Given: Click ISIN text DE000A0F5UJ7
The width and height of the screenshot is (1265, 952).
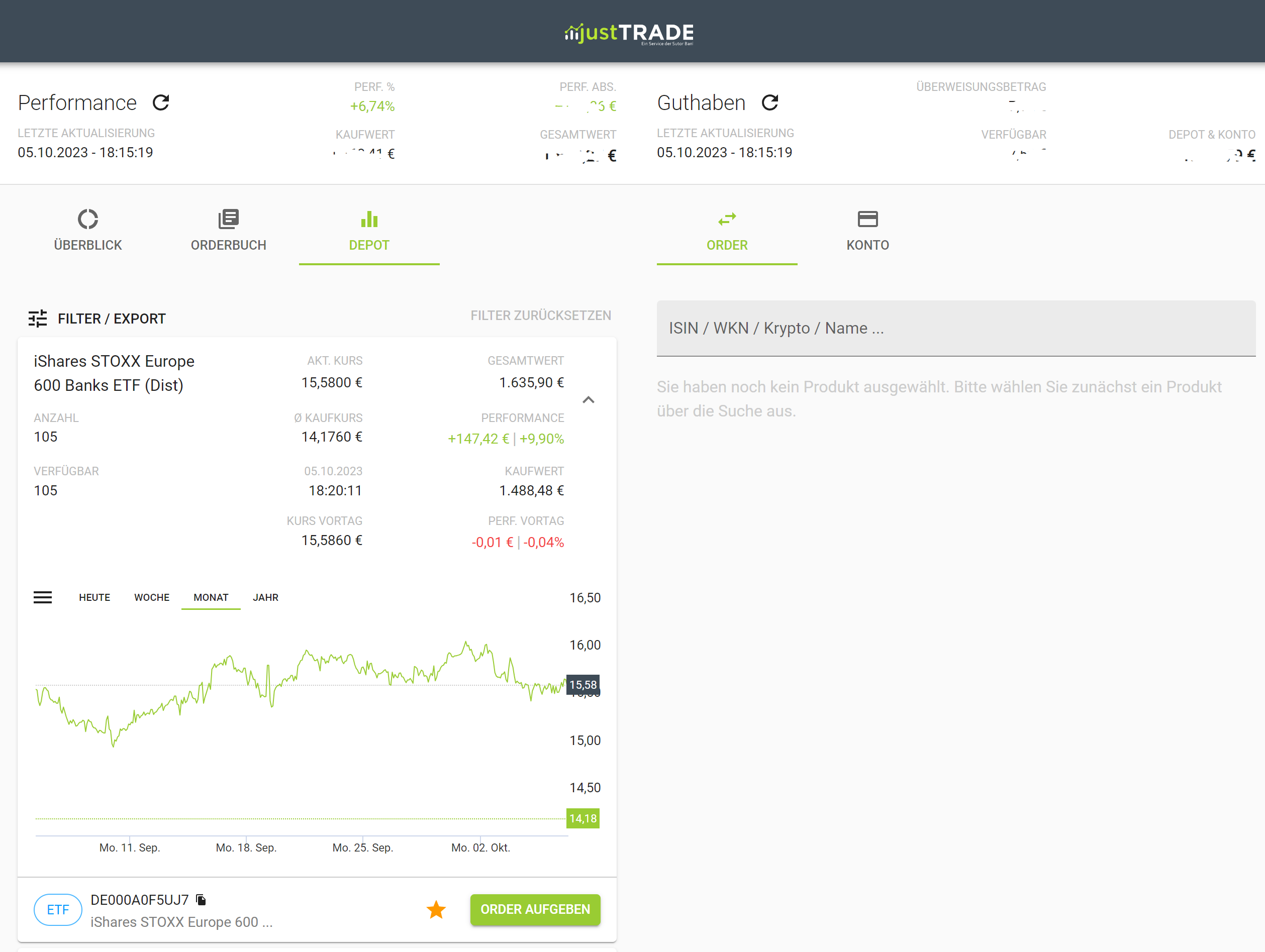Looking at the screenshot, I should coord(140,900).
